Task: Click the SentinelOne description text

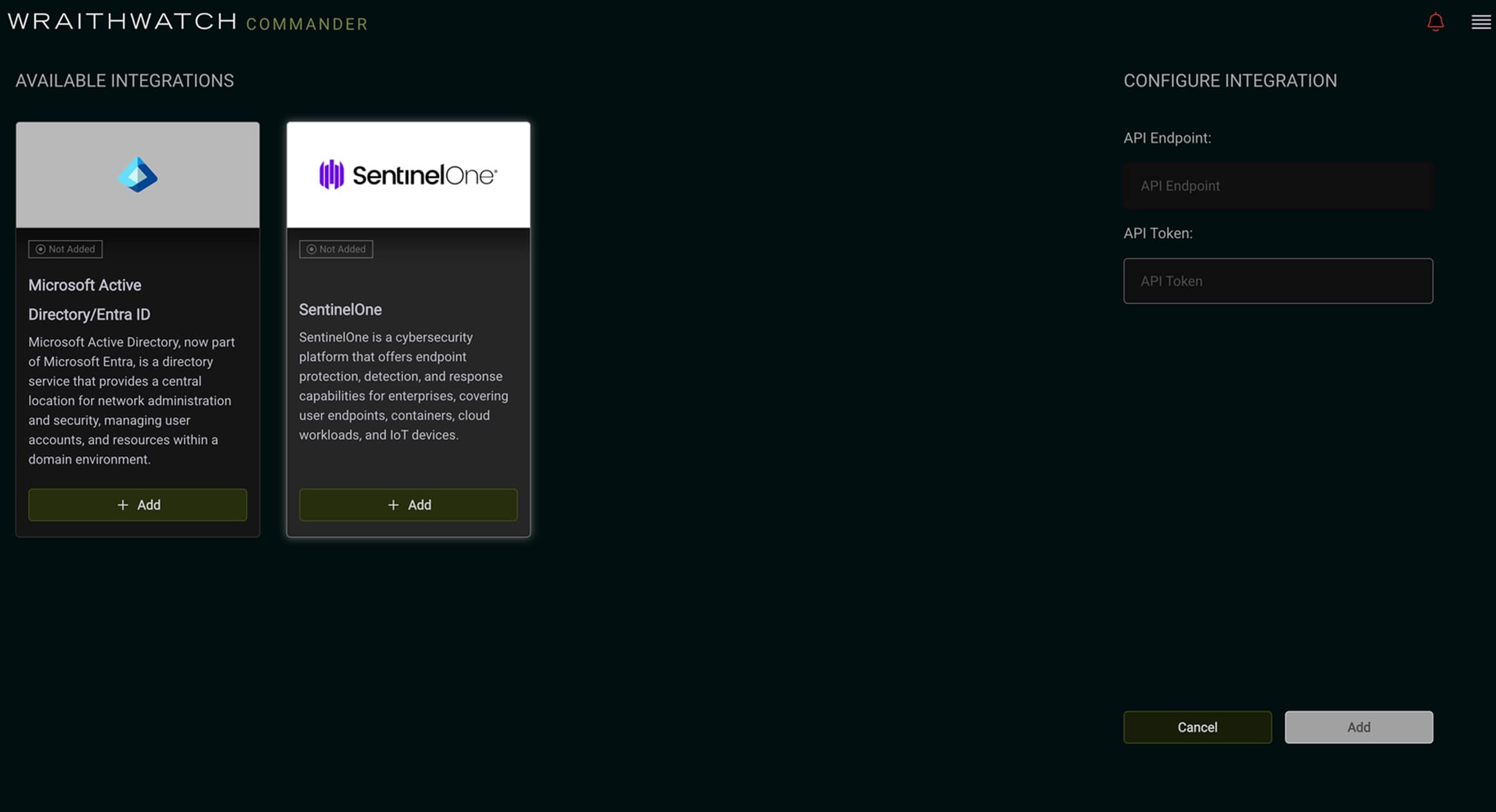Action: [x=403, y=386]
